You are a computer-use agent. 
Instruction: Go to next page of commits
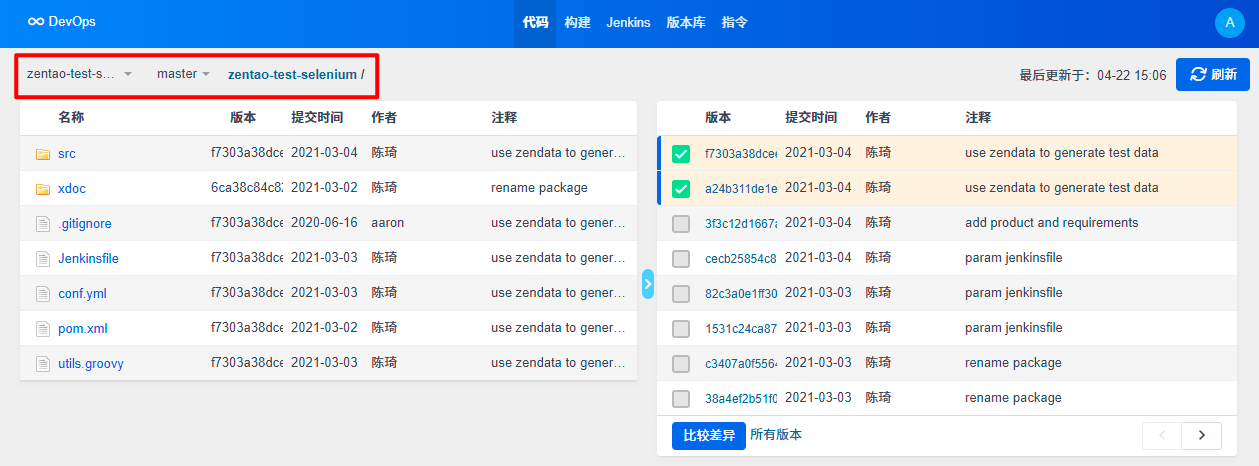1201,435
